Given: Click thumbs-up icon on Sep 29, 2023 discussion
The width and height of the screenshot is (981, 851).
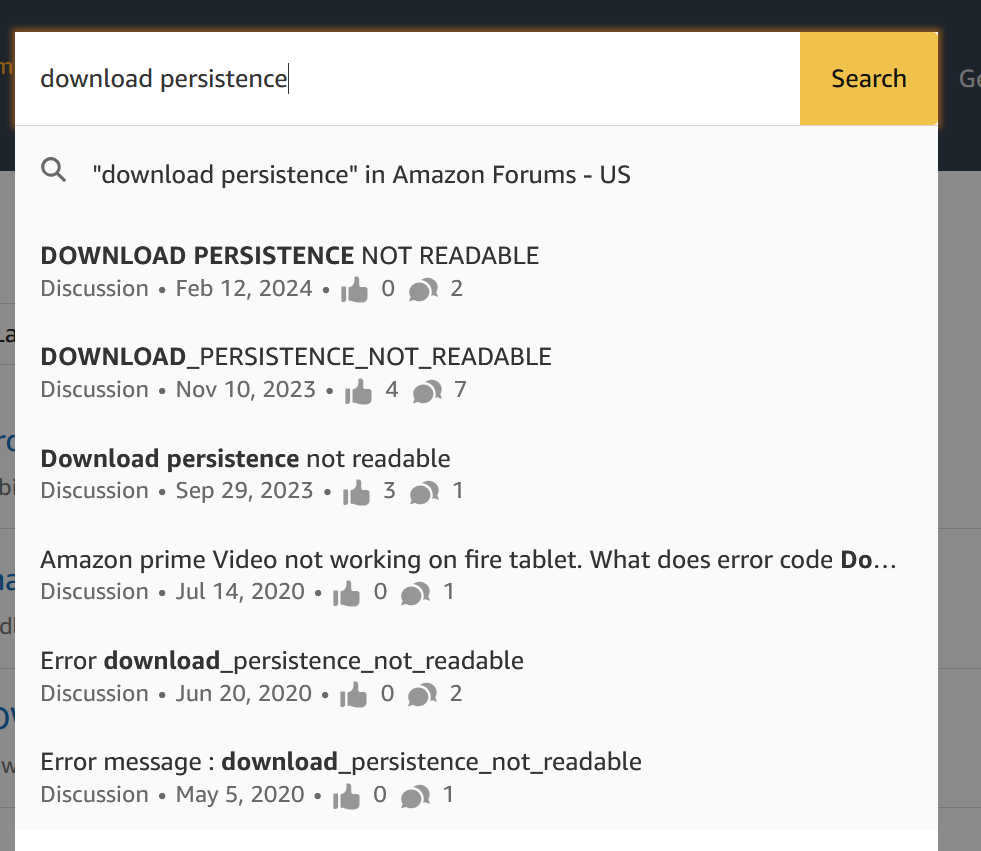Looking at the screenshot, I should coord(356,492).
